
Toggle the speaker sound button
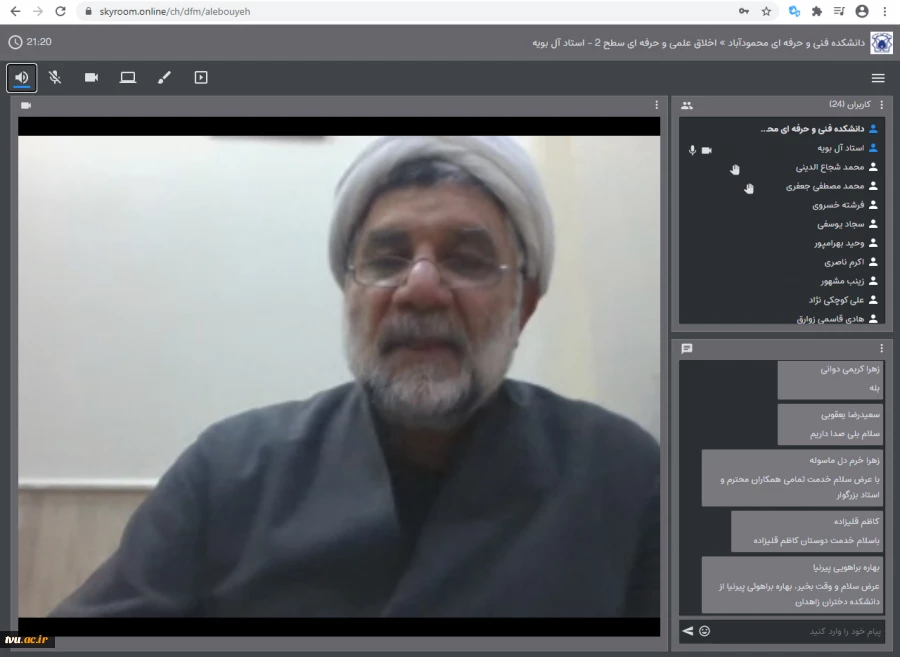pos(21,77)
